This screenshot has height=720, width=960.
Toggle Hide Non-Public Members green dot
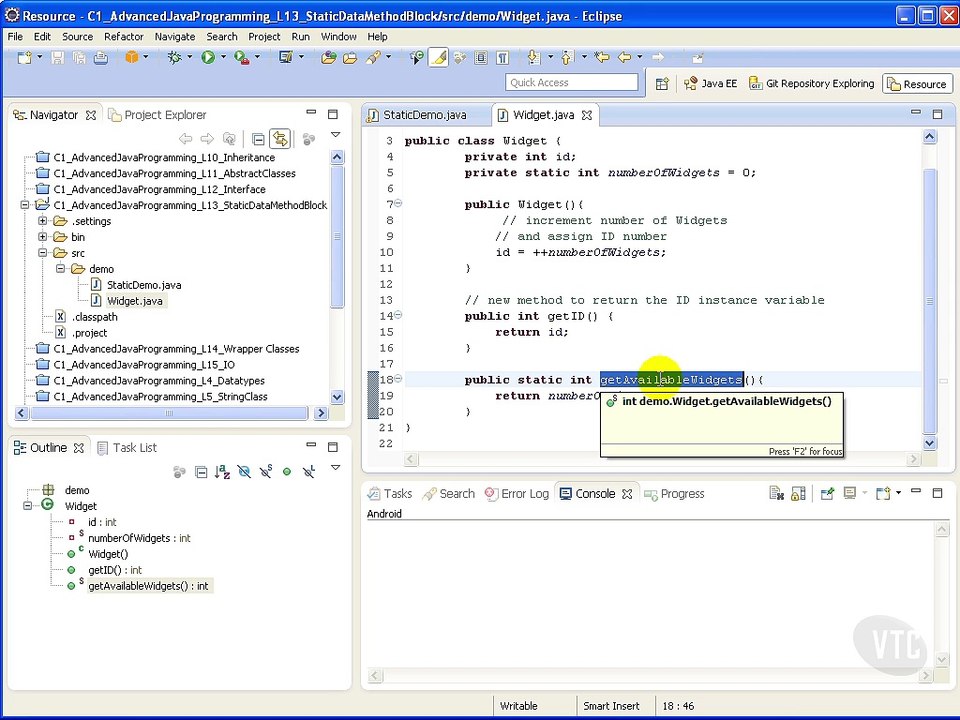coord(287,472)
